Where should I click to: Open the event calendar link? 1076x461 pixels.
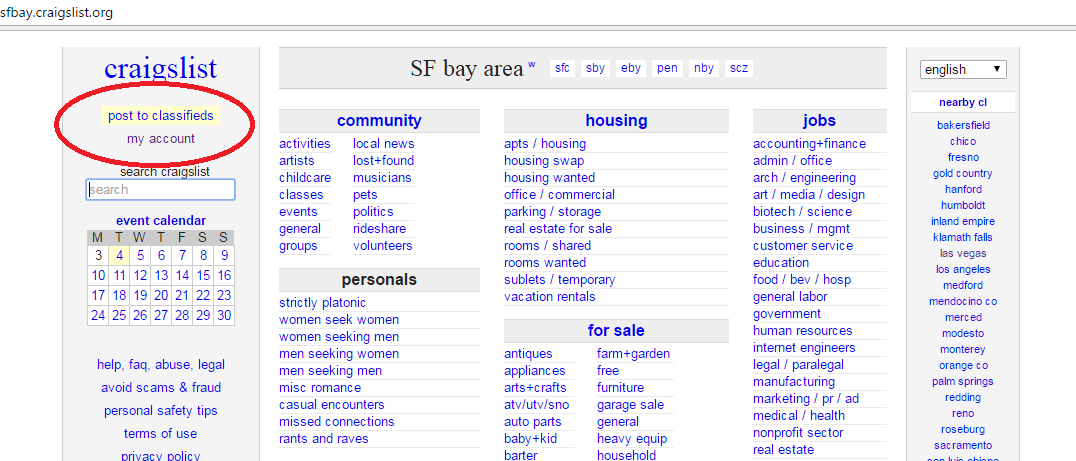click(161, 221)
